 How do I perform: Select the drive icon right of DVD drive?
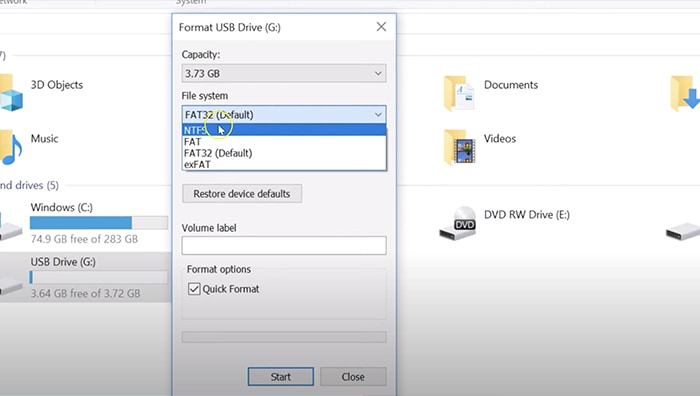pos(683,231)
